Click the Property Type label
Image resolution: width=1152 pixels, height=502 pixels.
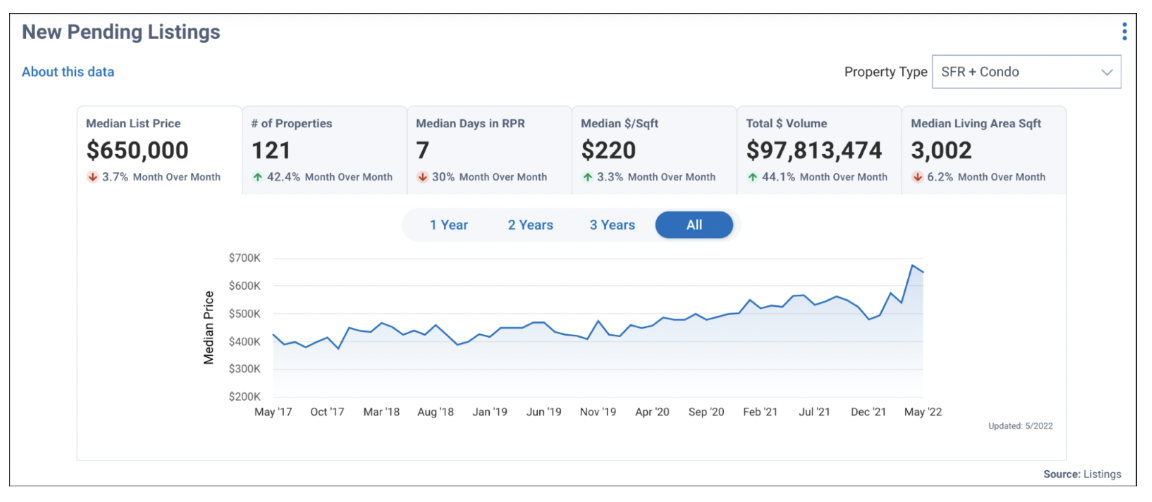click(885, 72)
